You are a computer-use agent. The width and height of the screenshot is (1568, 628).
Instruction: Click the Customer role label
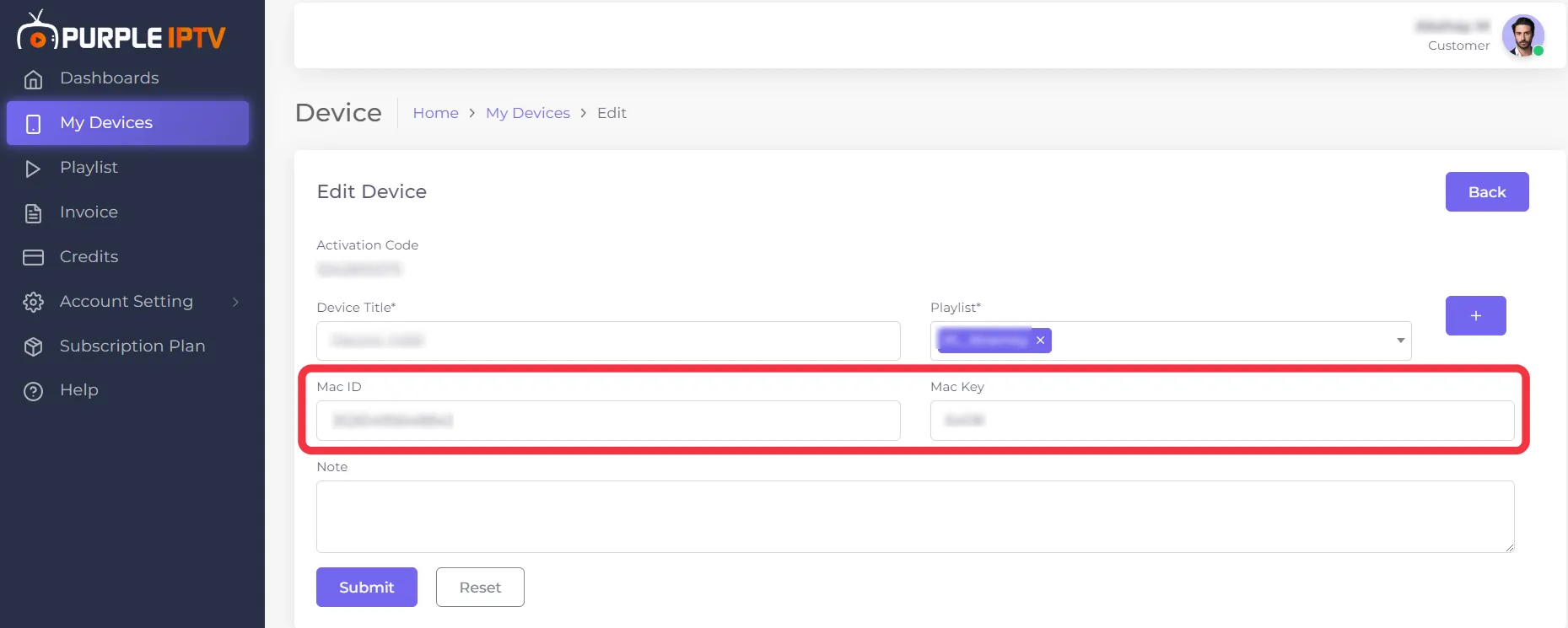click(1458, 46)
